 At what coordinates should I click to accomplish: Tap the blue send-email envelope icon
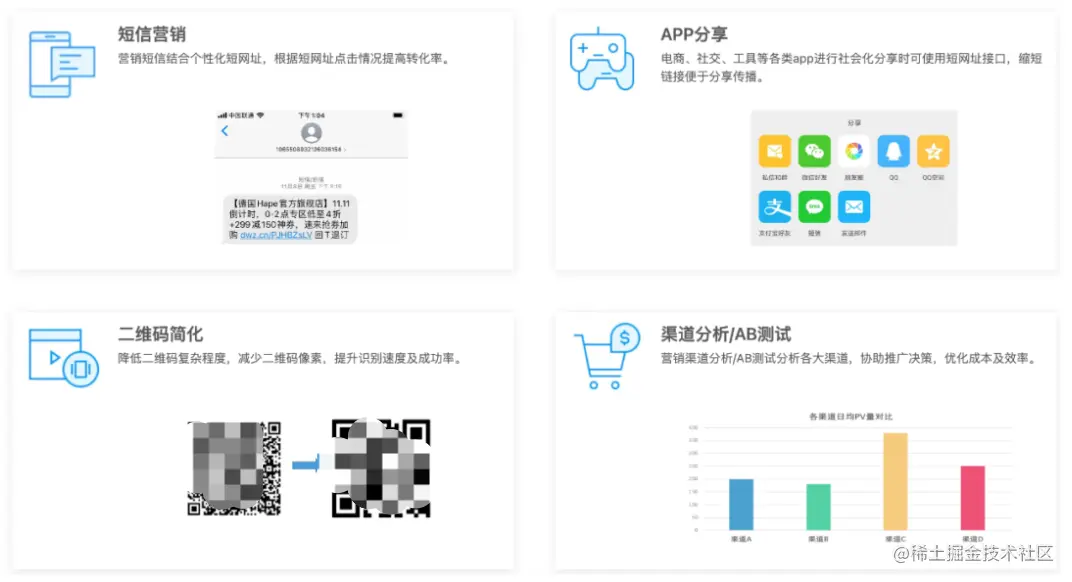(x=854, y=207)
